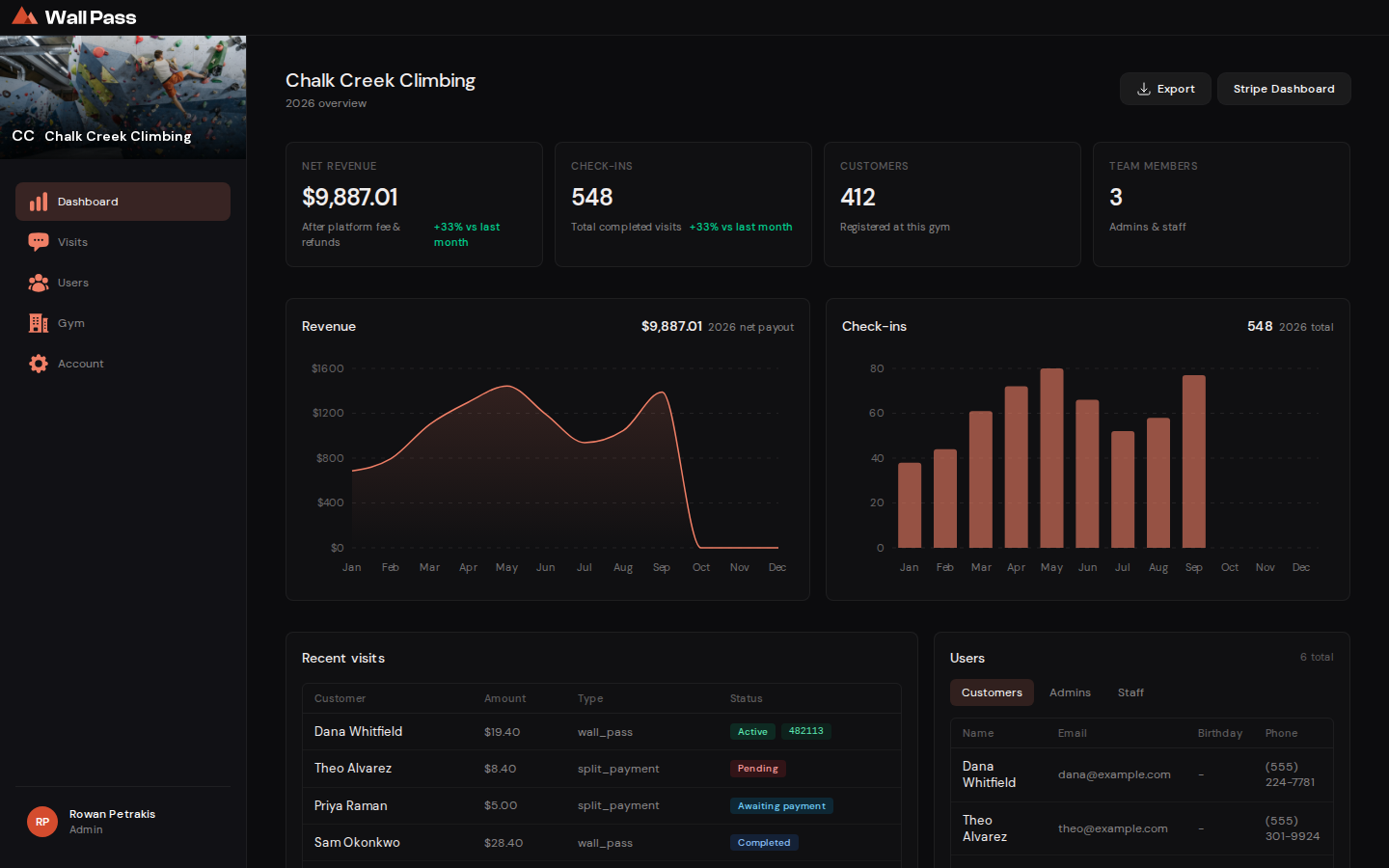
Task: Click the Sep bar in Check-ins chart
Action: (1194, 462)
